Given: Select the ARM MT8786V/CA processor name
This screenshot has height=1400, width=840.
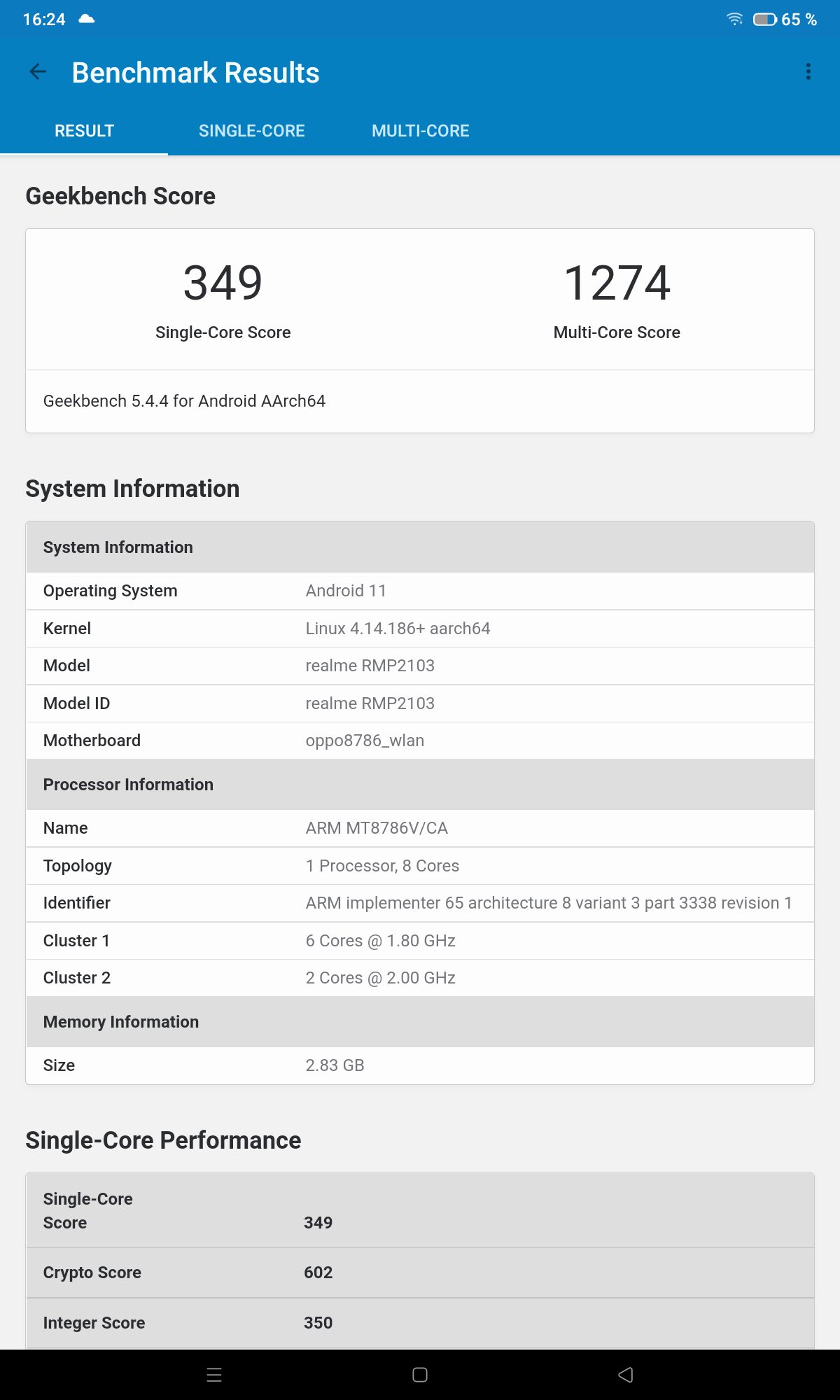Looking at the screenshot, I should point(377,828).
